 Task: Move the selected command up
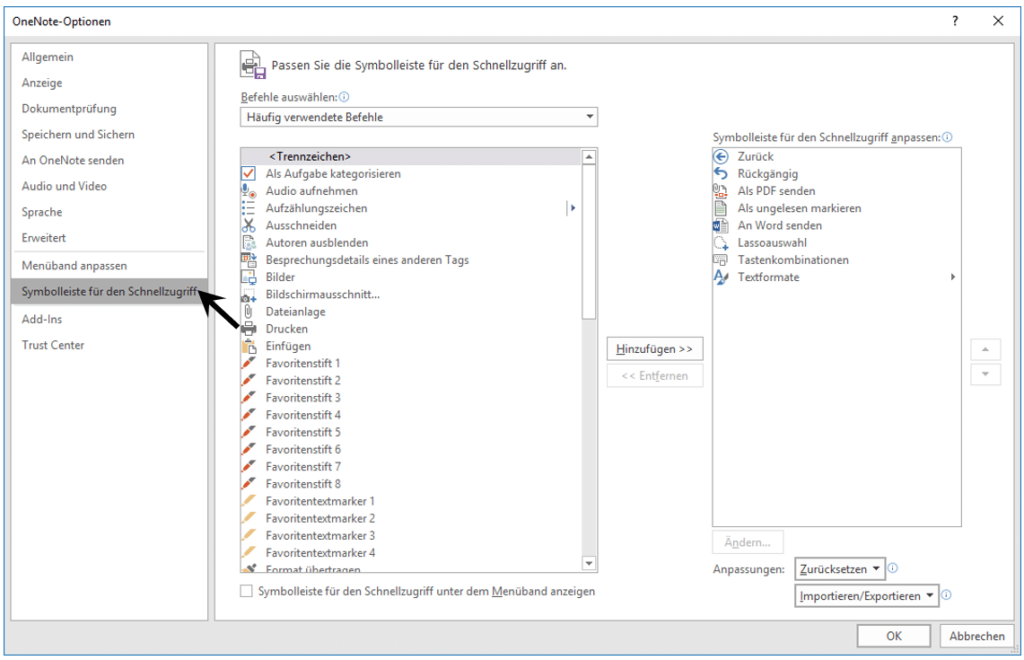pos(985,350)
